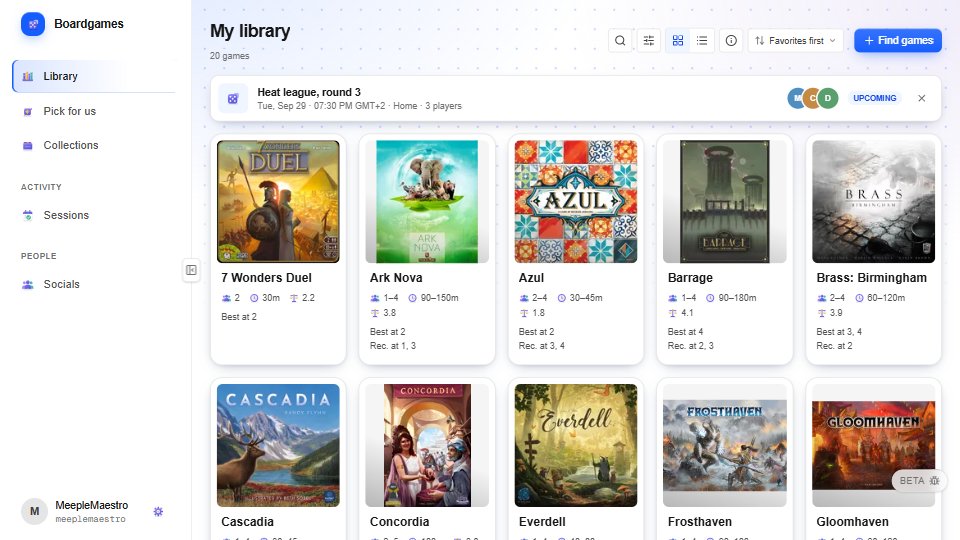
Task: Click the Frosthaven title
Action: [x=700, y=522]
